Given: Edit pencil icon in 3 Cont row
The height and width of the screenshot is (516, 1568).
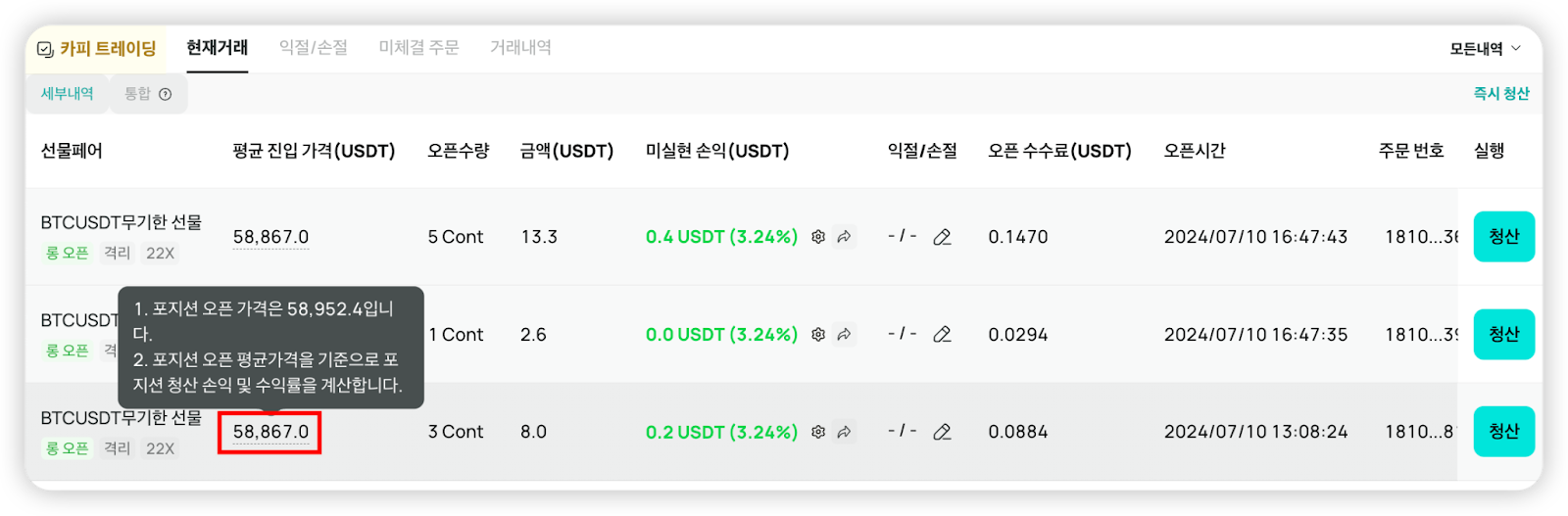Looking at the screenshot, I should pyautogui.click(x=942, y=432).
